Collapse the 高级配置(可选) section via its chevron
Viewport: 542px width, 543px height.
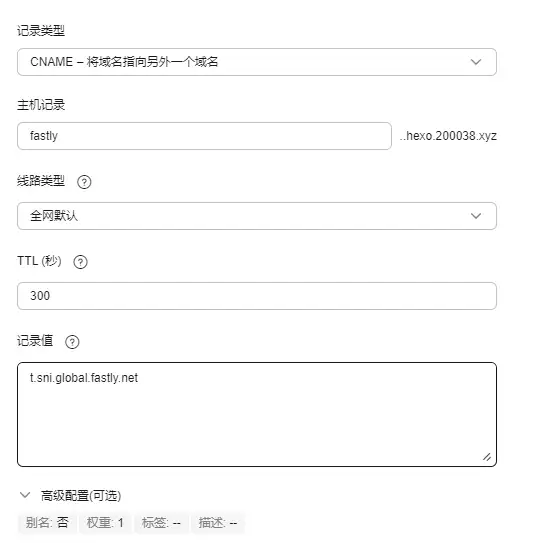point(25,495)
